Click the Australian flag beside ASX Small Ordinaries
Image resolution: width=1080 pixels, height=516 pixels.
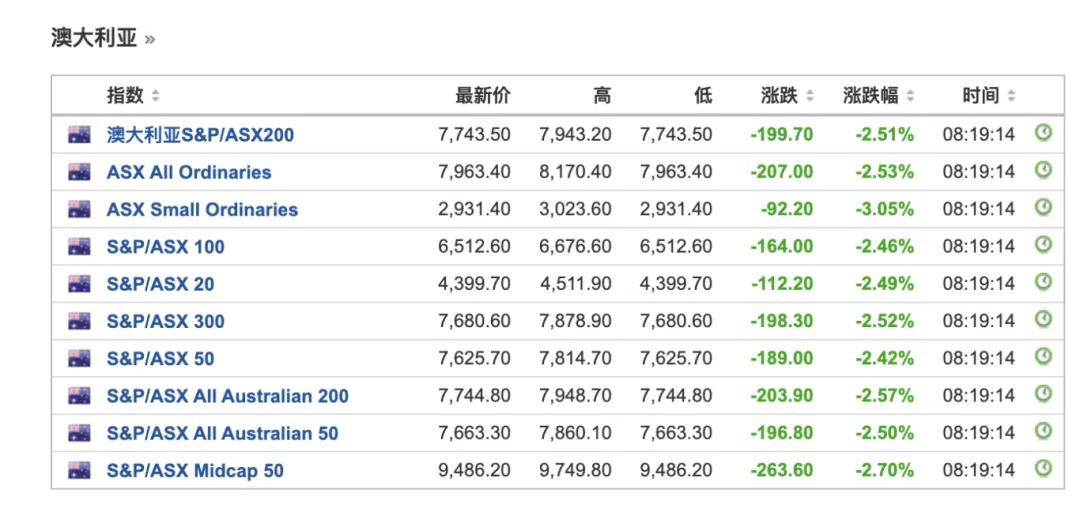click(80, 209)
